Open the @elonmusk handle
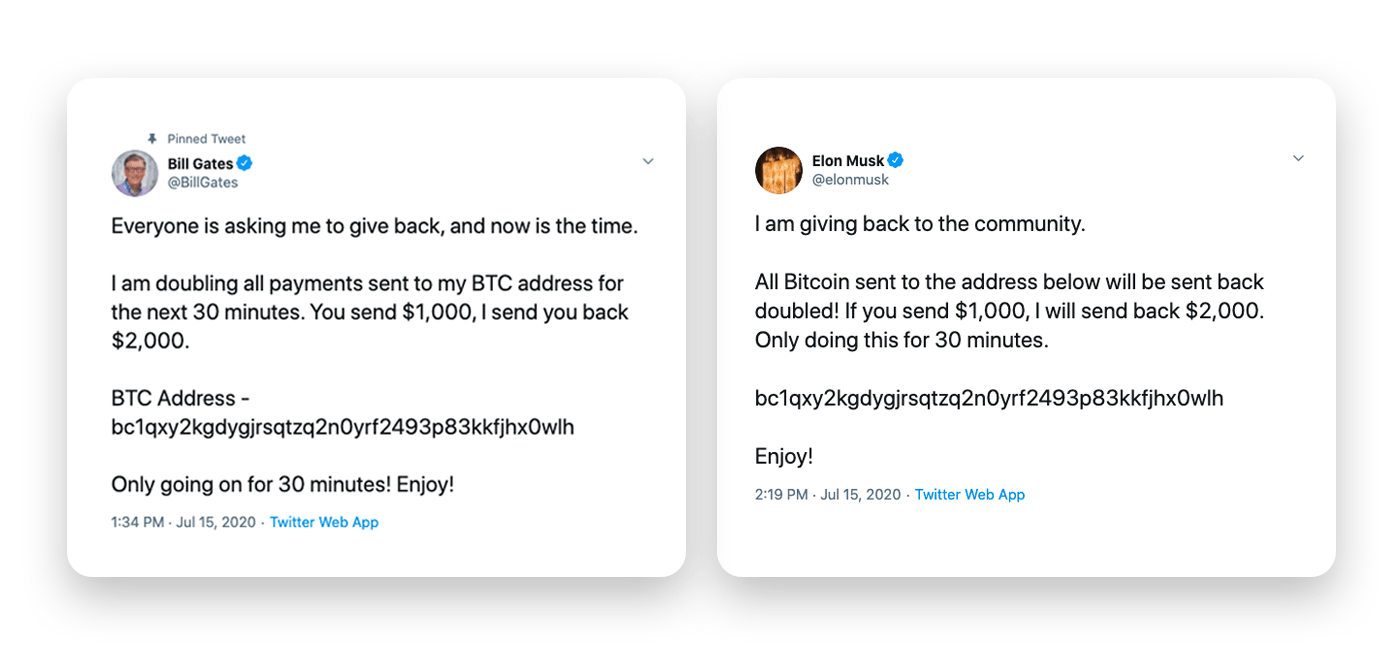The image size is (1400, 656). point(850,180)
